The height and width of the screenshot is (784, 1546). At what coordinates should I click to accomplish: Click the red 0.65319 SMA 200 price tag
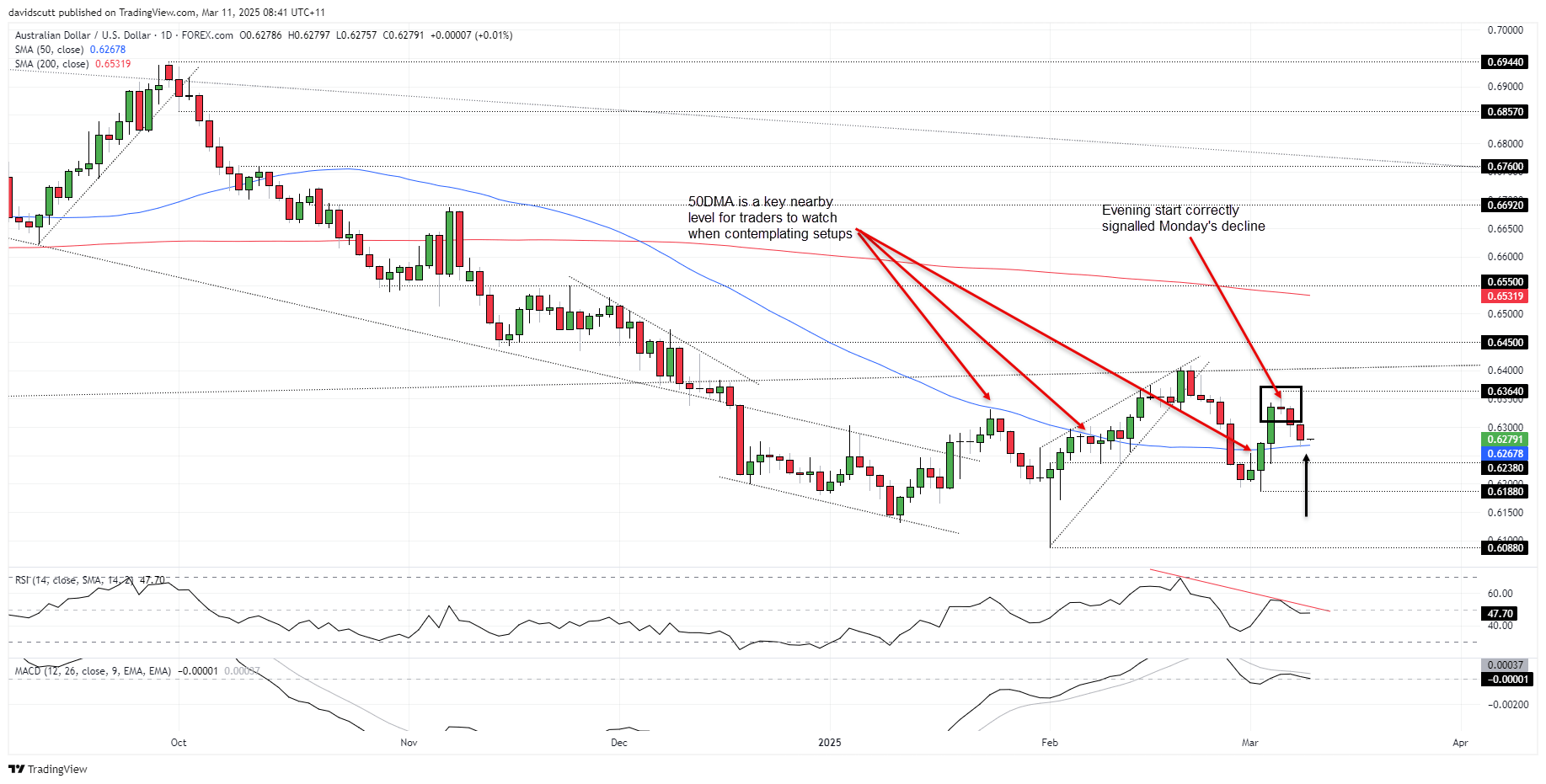[1505, 296]
